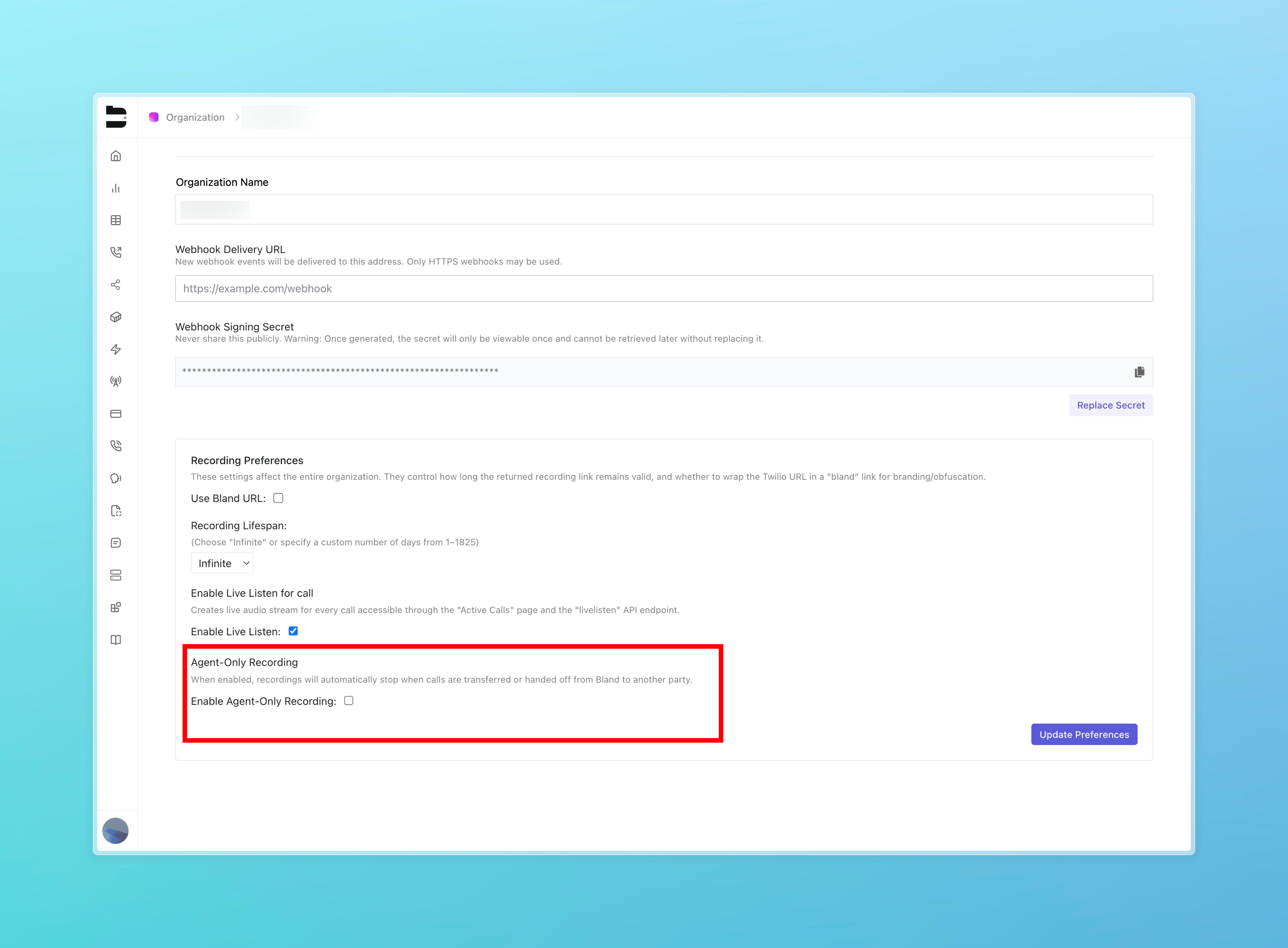Open the blocks add-ons sidebar icon
Image resolution: width=1288 pixels, height=948 pixels.
tap(116, 607)
